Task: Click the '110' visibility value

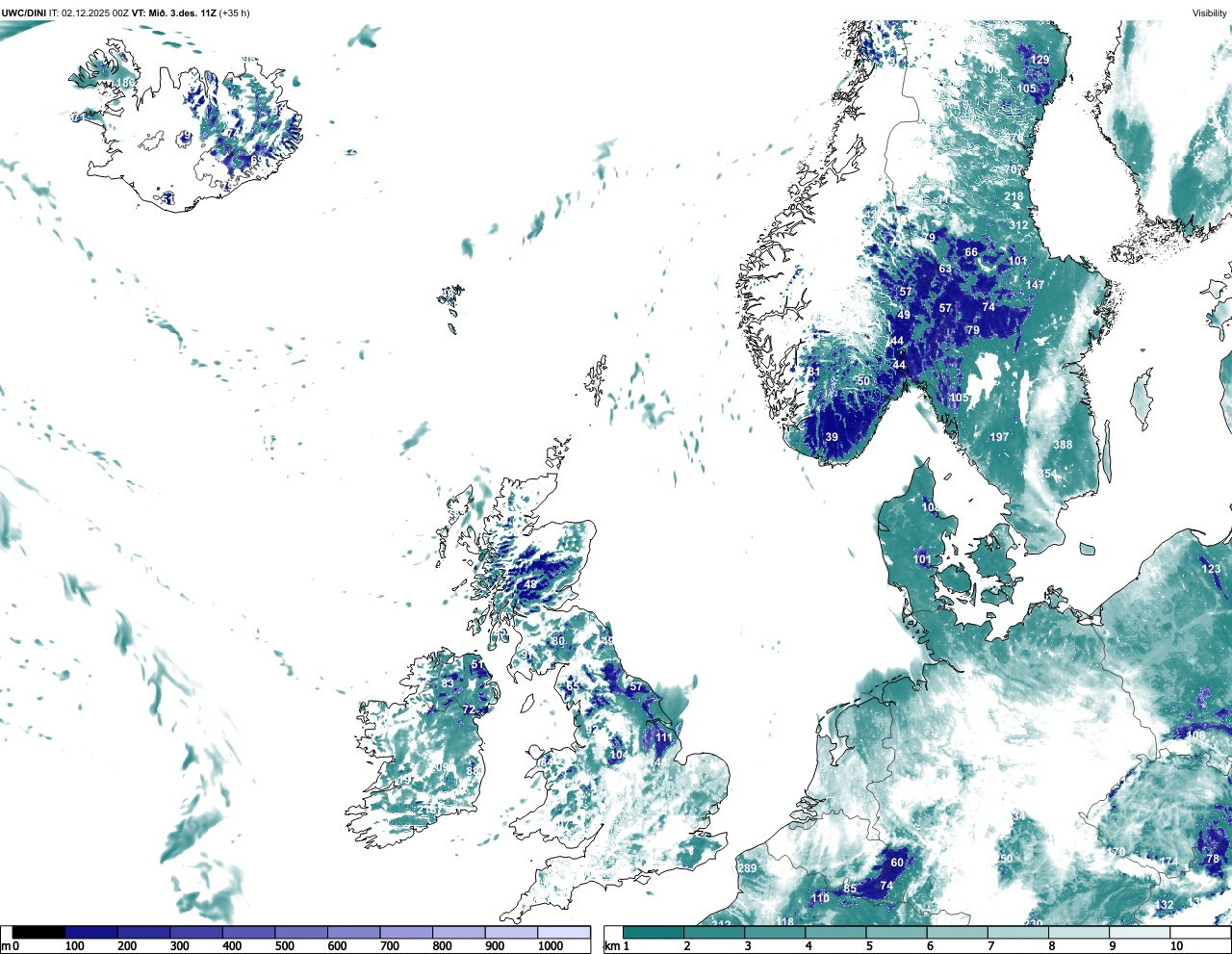Action: (819, 898)
